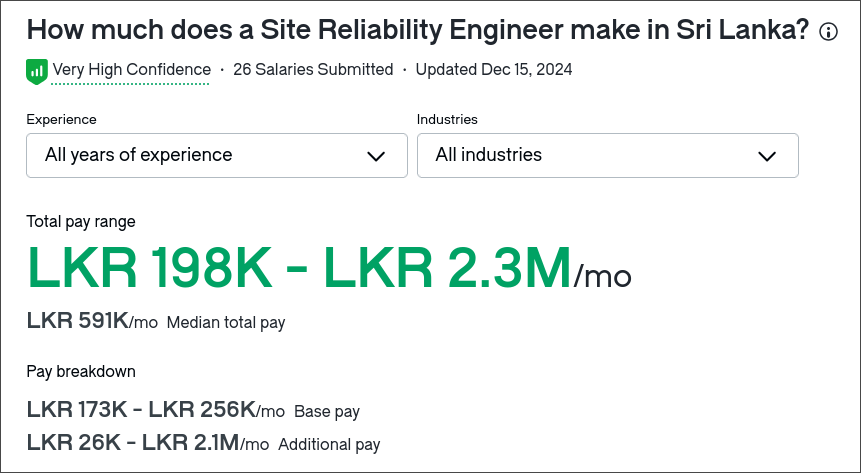Viewport: 861px width, 473px height.
Task: Click the Total pay range label
Action: (x=81, y=222)
